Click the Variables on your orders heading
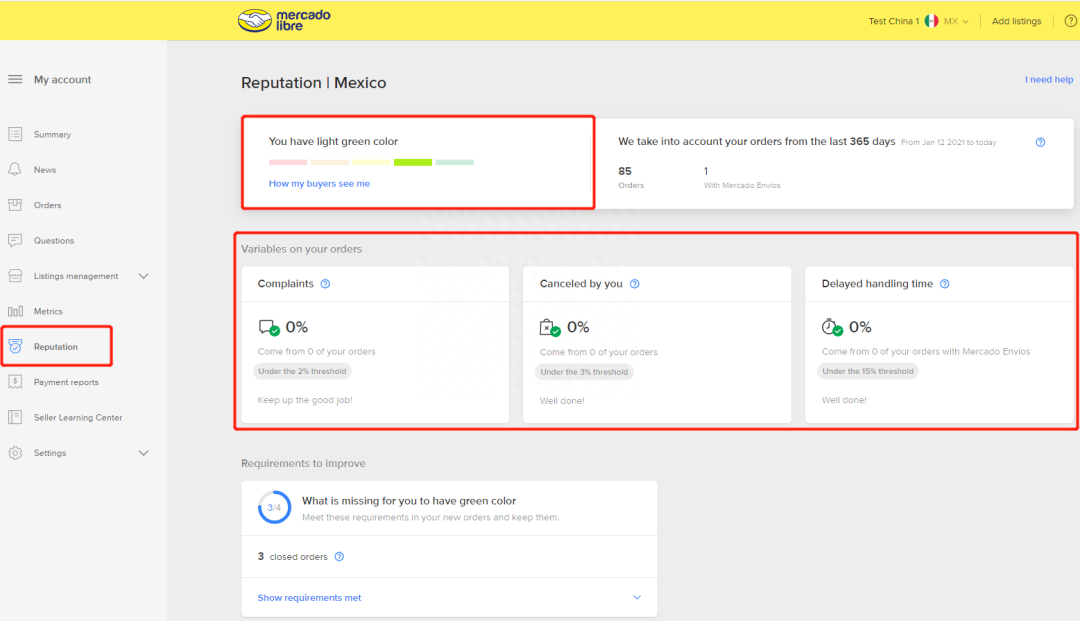1080x621 pixels. click(x=301, y=249)
